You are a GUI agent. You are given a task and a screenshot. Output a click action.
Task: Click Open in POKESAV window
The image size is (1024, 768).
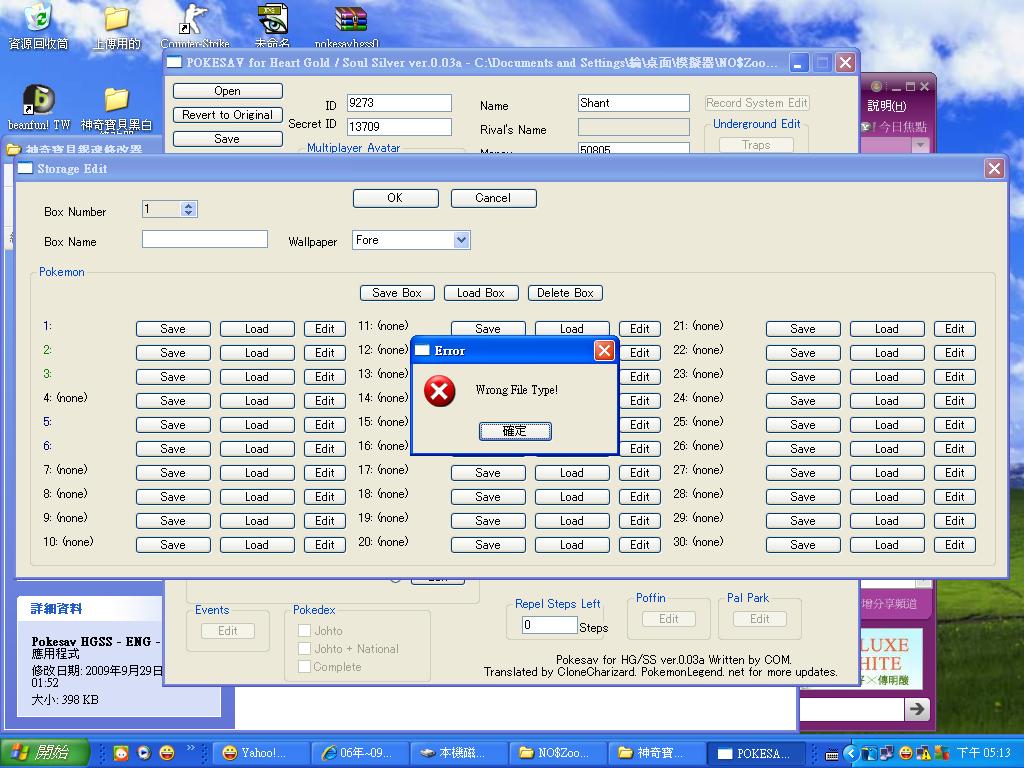[x=228, y=91]
